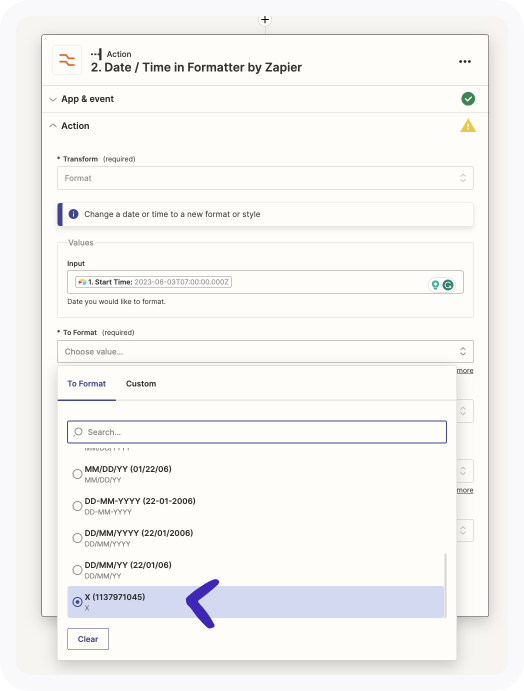Click the format list scrollbar
524x691 pixels.
[x=445, y=585]
